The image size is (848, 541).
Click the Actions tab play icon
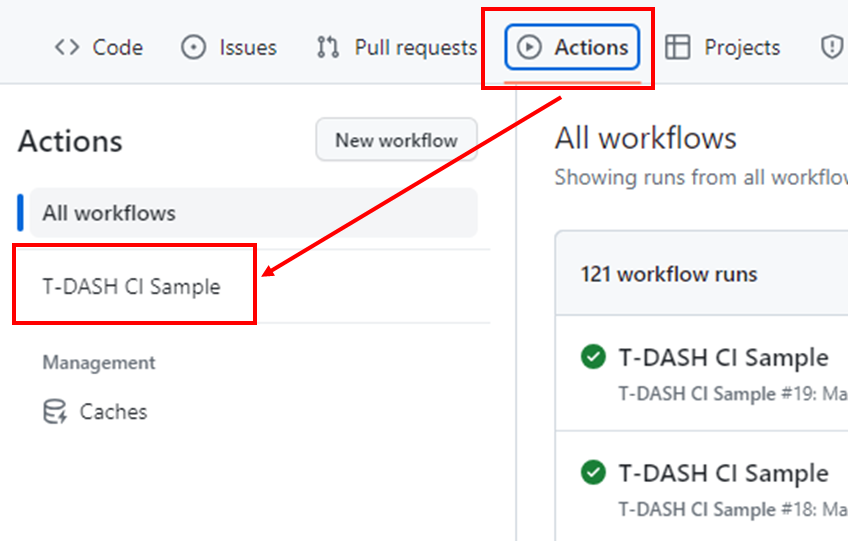tap(529, 47)
